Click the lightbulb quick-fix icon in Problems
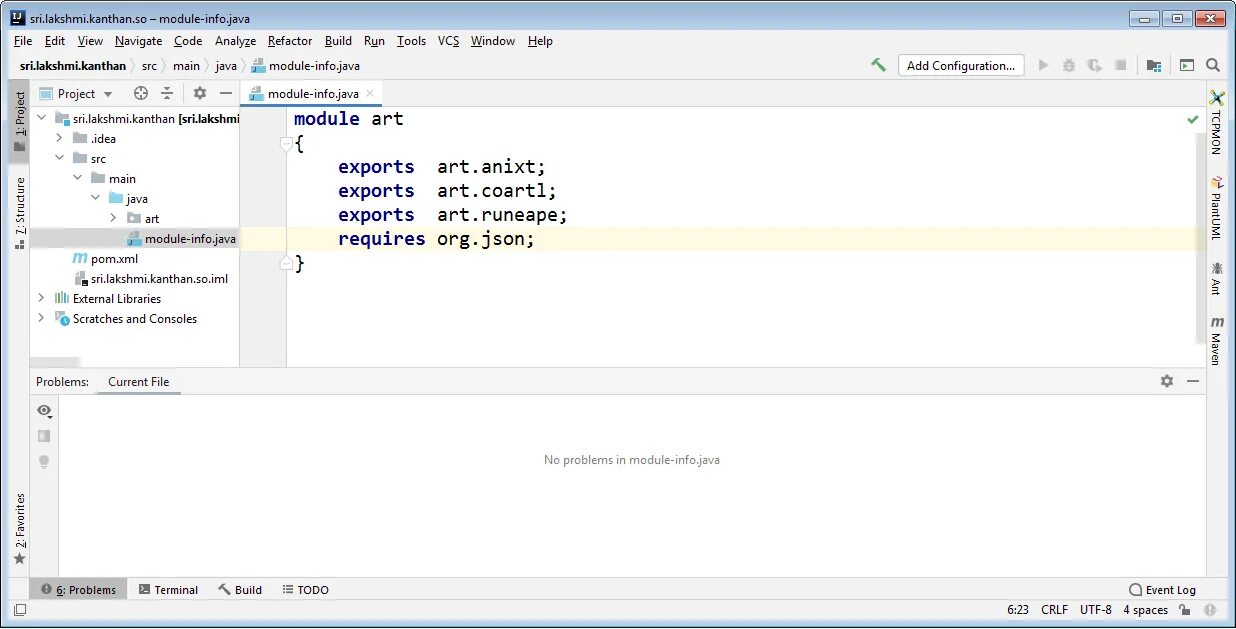 click(x=44, y=462)
